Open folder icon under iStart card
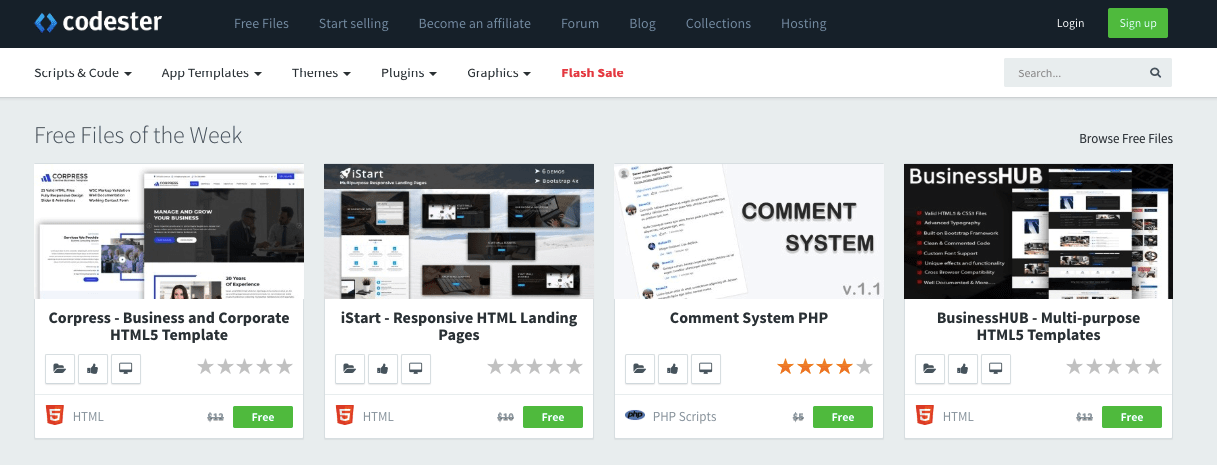This screenshot has width=1217, height=465. click(350, 368)
